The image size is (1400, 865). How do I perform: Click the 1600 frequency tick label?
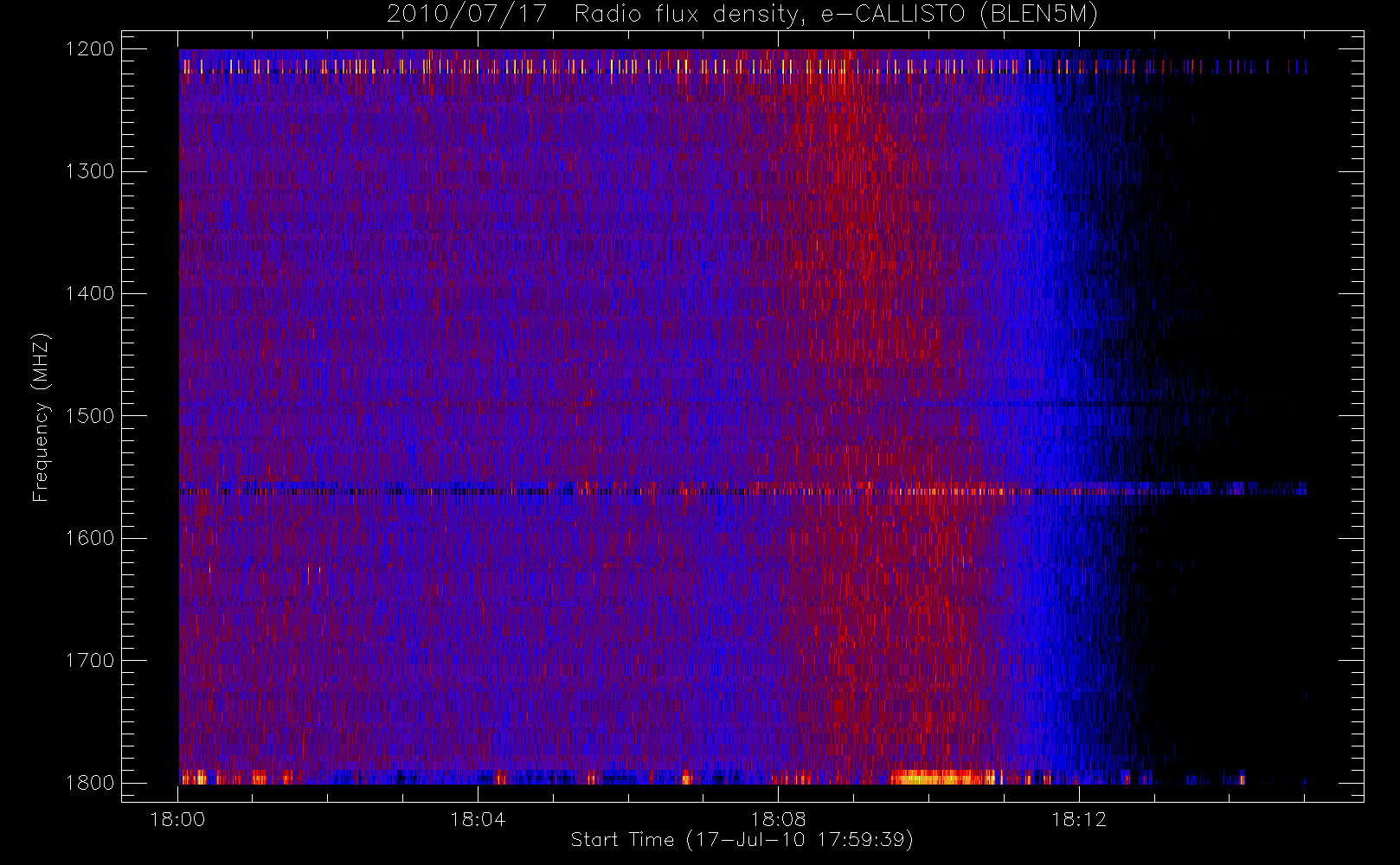pyautogui.click(x=91, y=538)
